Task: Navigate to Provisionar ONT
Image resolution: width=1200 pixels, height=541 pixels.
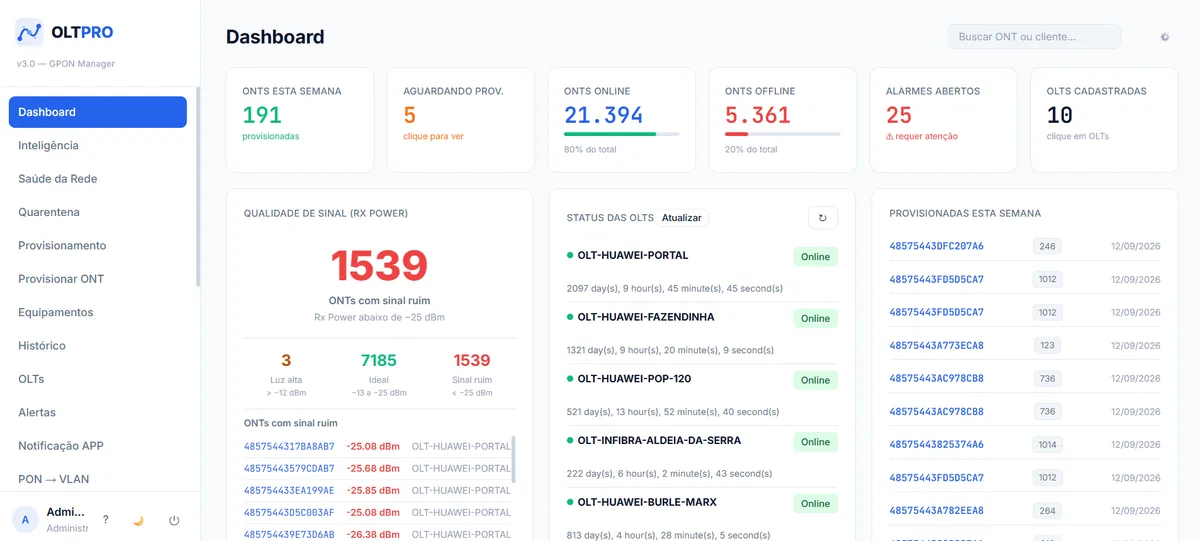Action: (98, 279)
